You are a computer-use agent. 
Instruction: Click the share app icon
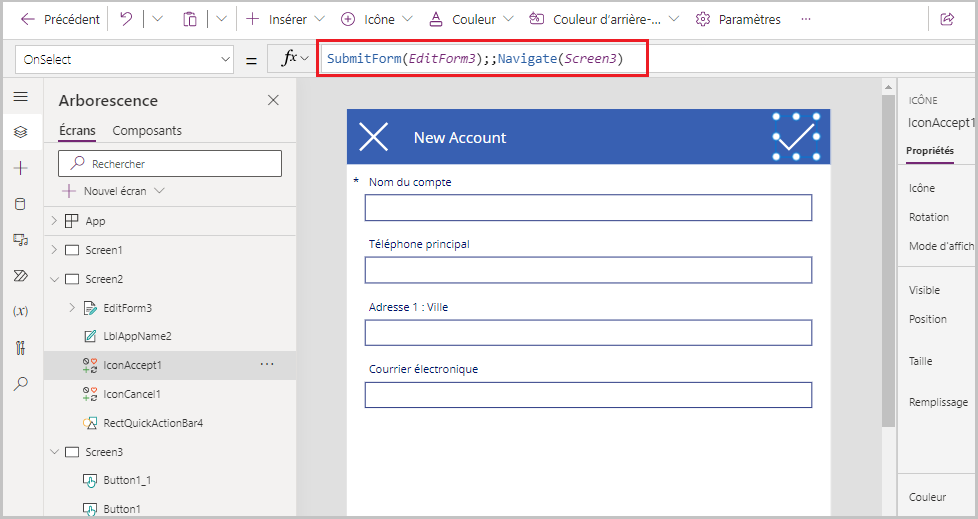947,19
